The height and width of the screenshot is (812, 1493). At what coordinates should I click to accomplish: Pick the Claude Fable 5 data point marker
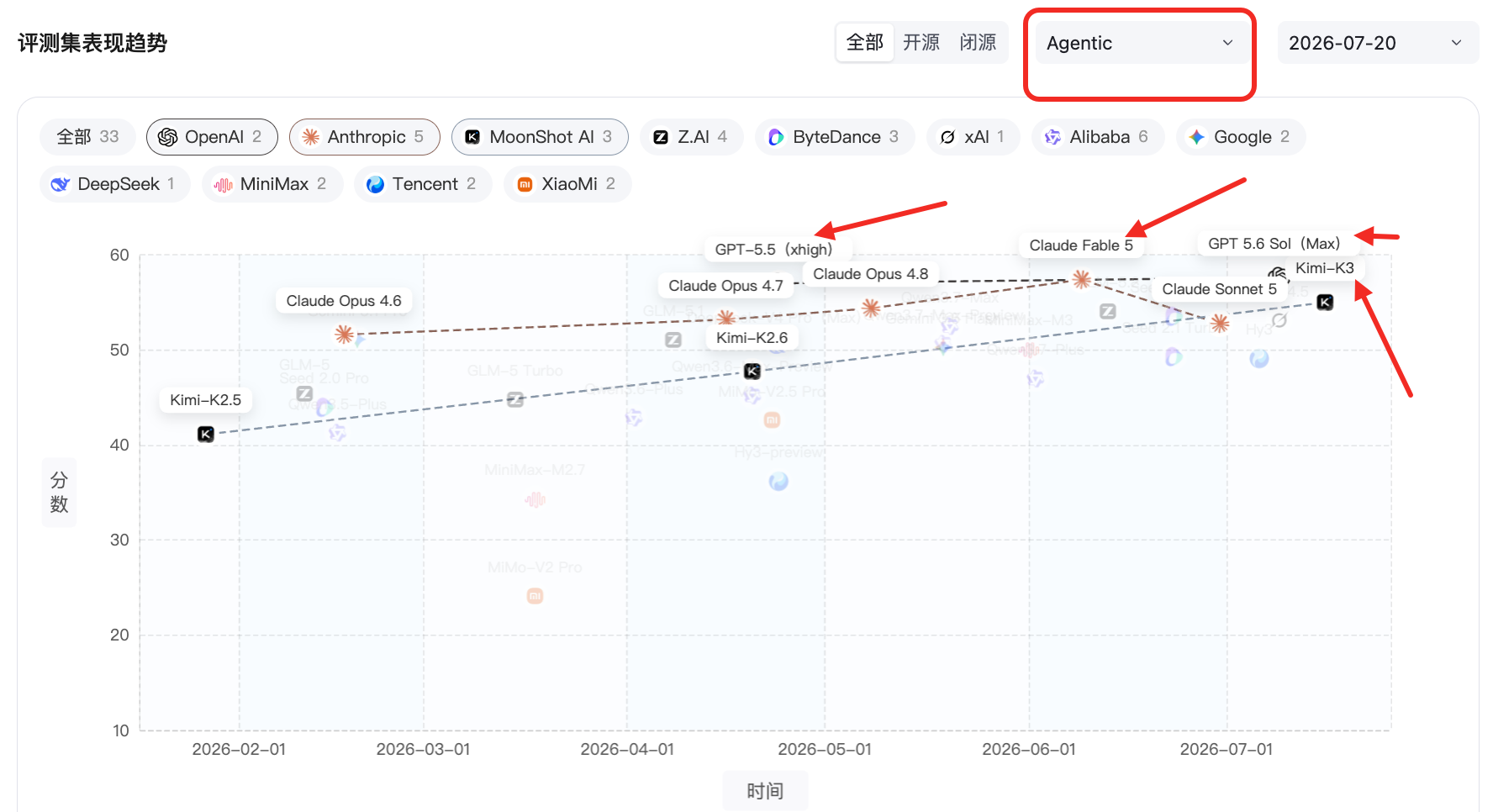(x=1082, y=279)
